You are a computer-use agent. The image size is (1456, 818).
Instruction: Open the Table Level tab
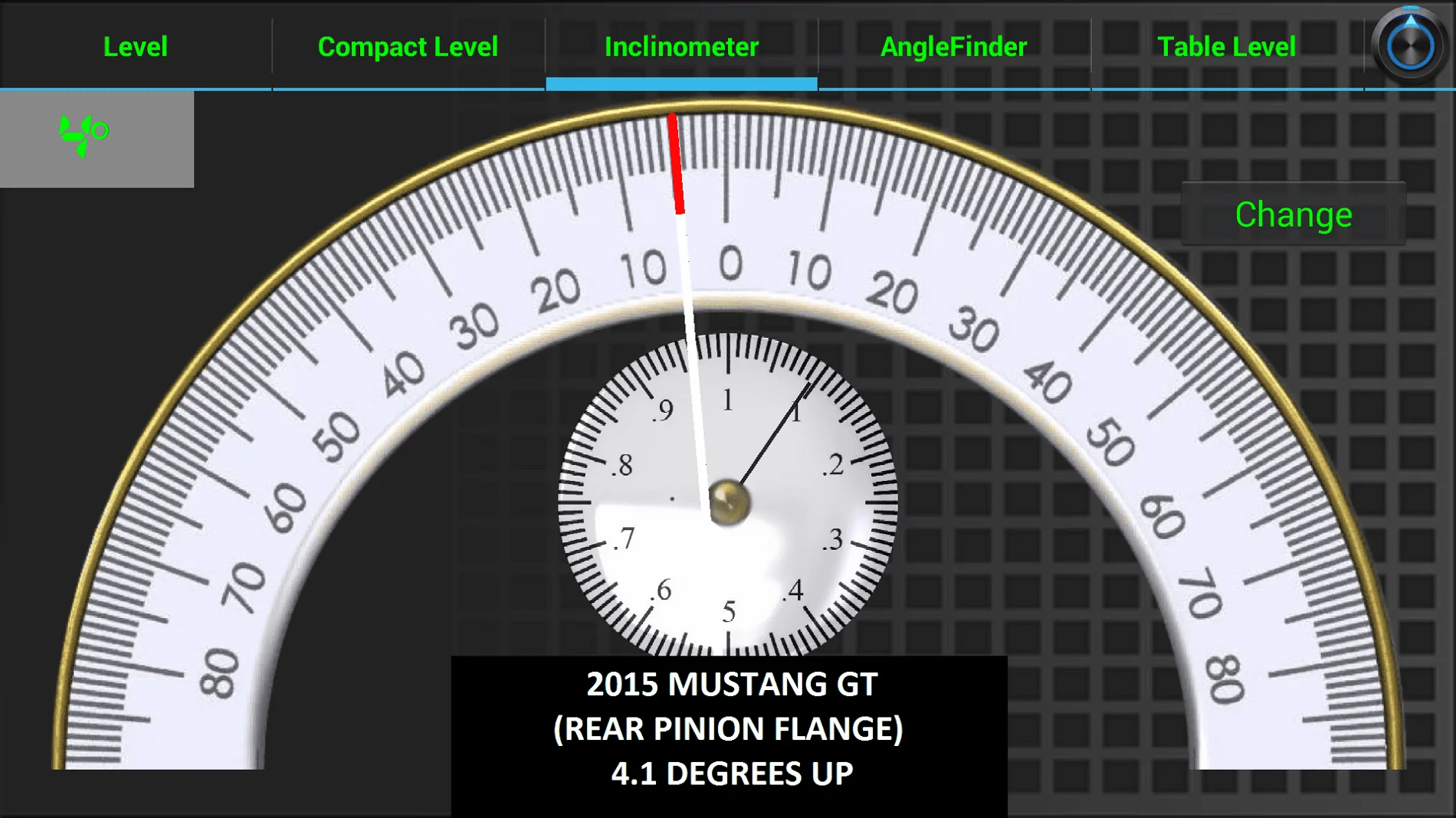pyautogui.click(x=1227, y=47)
